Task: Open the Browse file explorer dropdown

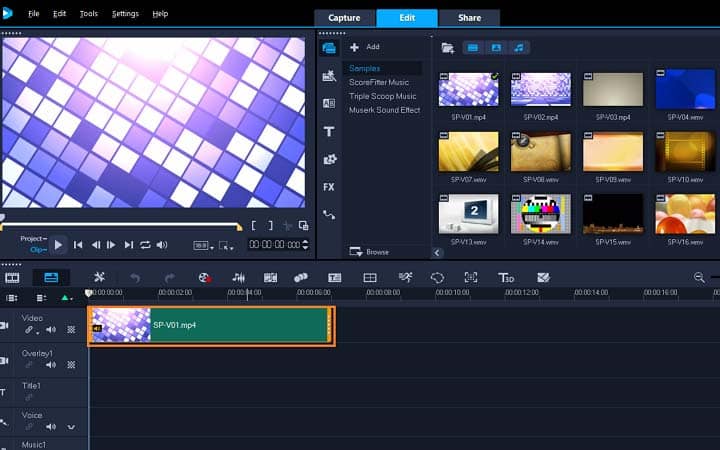Action: (369, 252)
